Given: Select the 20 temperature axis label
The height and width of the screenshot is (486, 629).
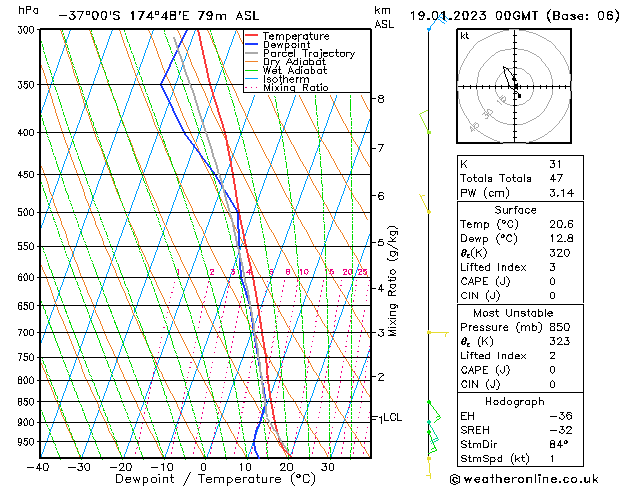Looking at the screenshot, I should [x=286, y=467].
